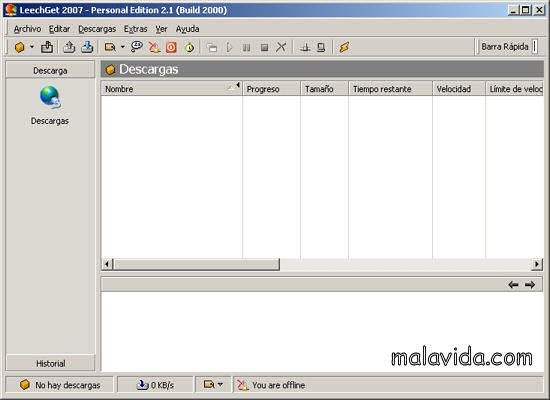The height and width of the screenshot is (400, 550).
Task: Click the computer disconnect toolbar icon
Action: click(x=321, y=47)
